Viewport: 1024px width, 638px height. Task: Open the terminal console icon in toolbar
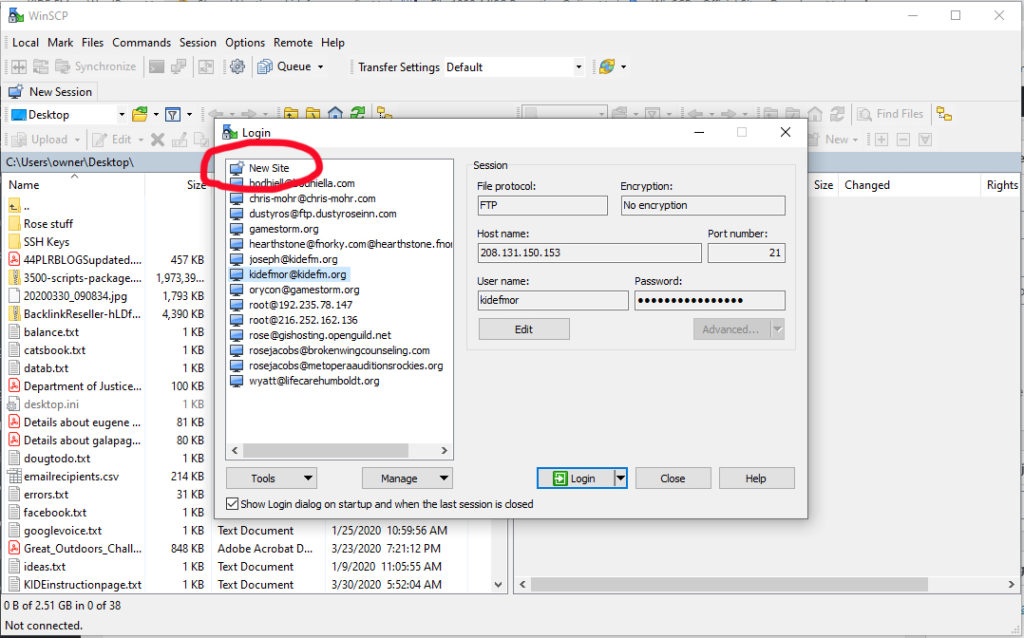click(x=157, y=67)
